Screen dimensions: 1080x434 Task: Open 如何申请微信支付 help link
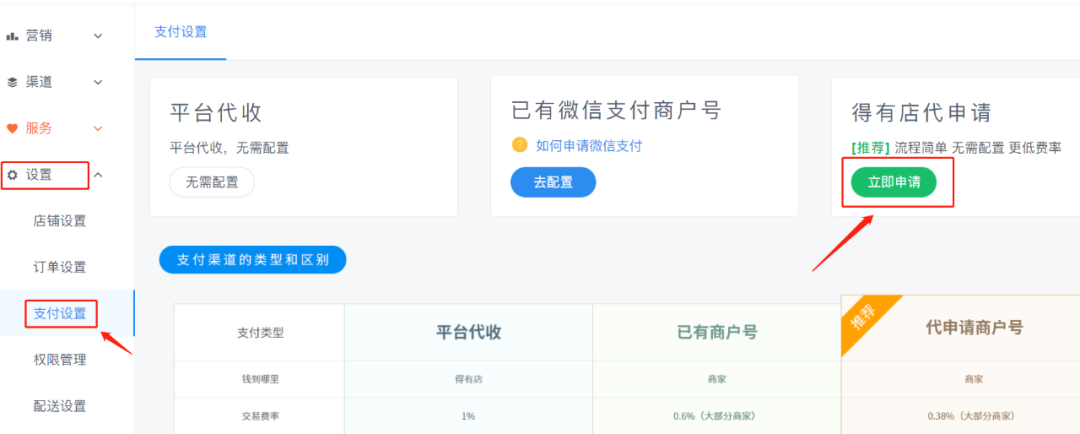coord(588,145)
